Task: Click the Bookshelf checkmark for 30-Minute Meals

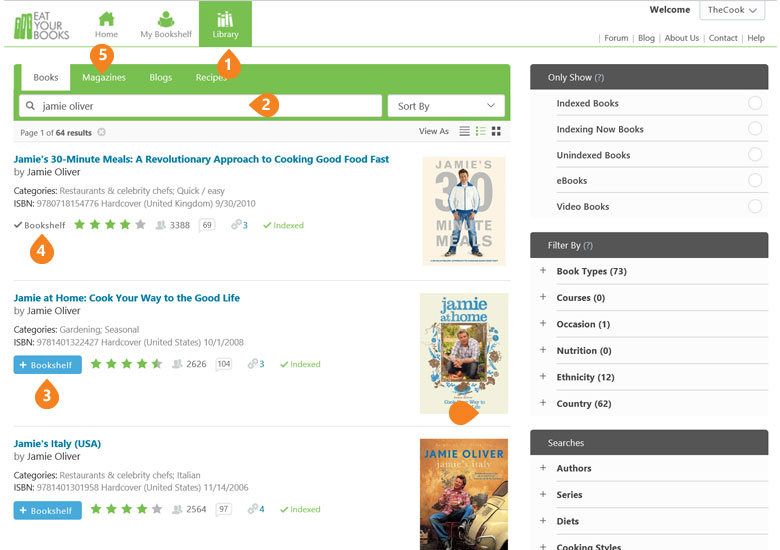Action: 39,225
